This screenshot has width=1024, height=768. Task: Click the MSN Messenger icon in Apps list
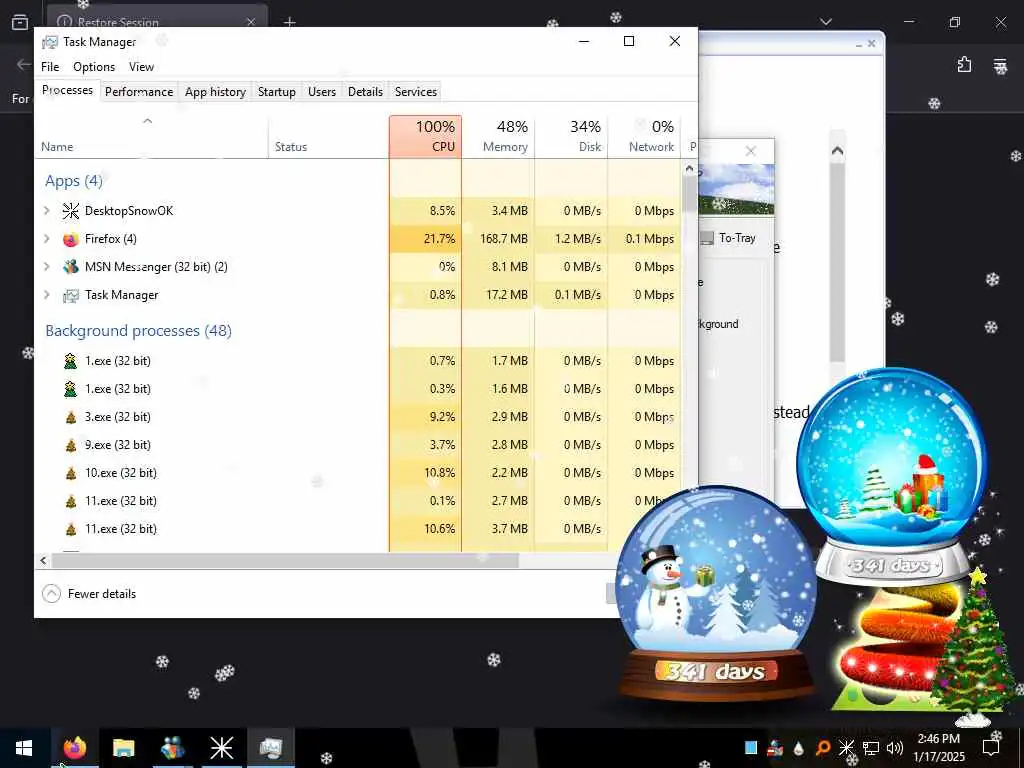coord(71,266)
